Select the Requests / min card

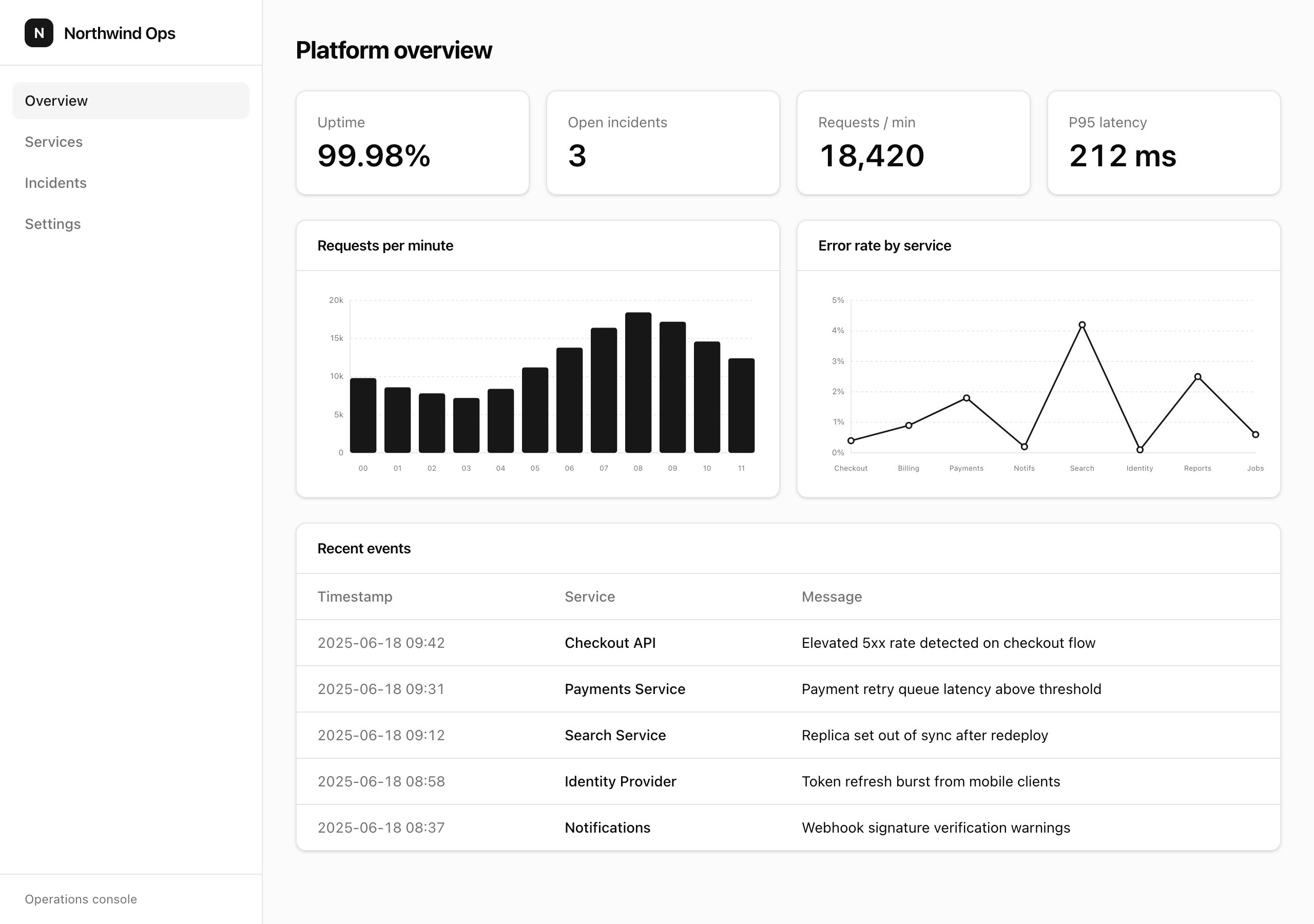pyautogui.click(x=914, y=143)
